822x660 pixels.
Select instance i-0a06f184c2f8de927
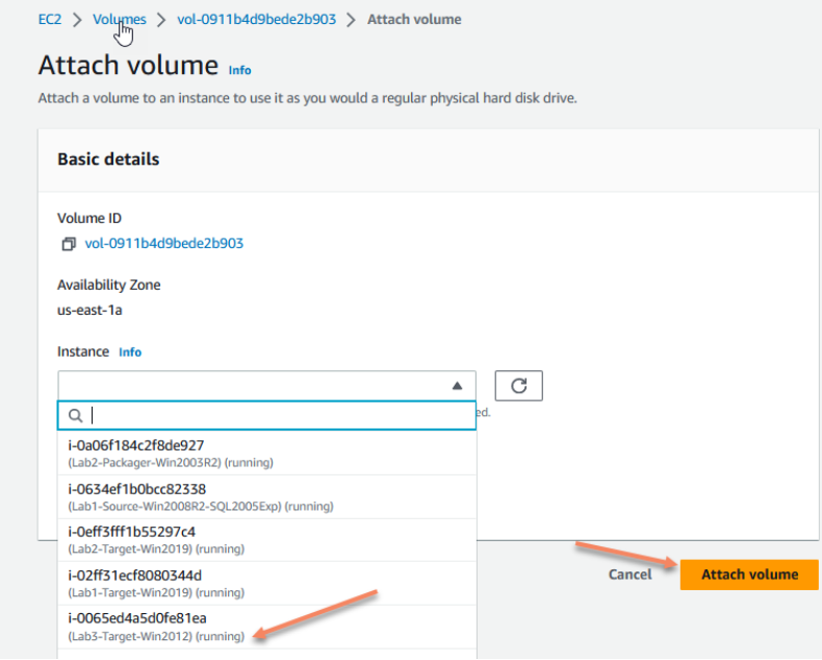coord(140,448)
